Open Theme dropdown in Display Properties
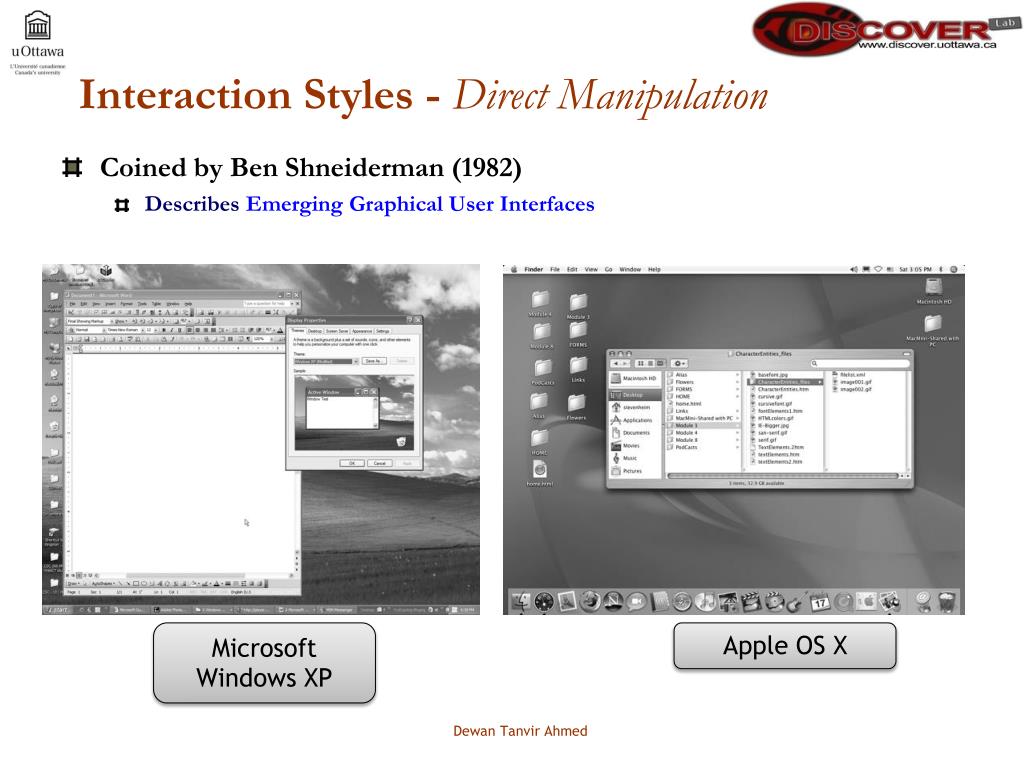This screenshot has width=1024, height=768. tap(327, 361)
